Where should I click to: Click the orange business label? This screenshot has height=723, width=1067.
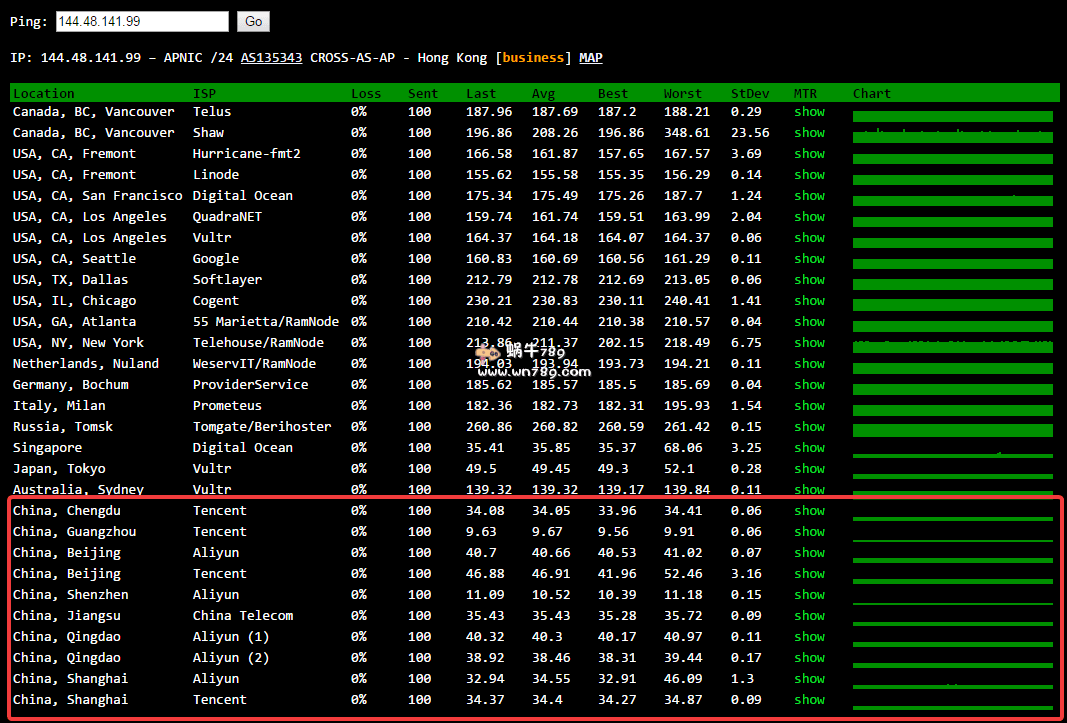point(533,58)
